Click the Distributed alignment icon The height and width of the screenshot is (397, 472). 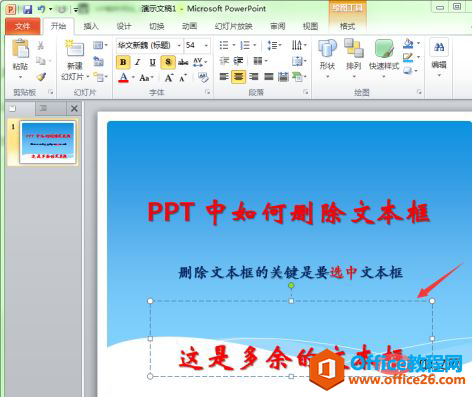pyautogui.click(x=283, y=77)
